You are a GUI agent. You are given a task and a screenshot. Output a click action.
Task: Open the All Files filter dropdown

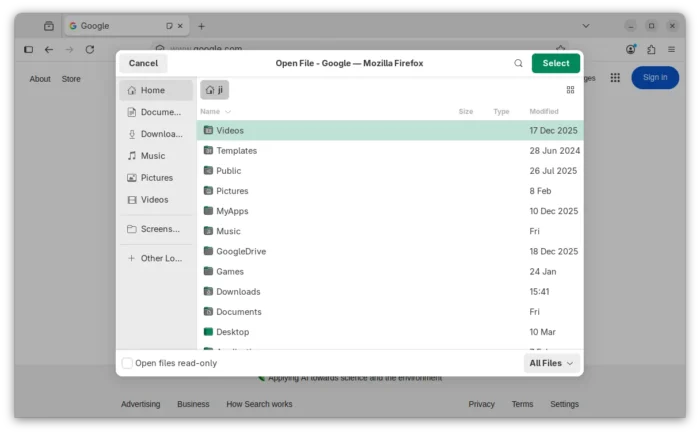coord(551,363)
